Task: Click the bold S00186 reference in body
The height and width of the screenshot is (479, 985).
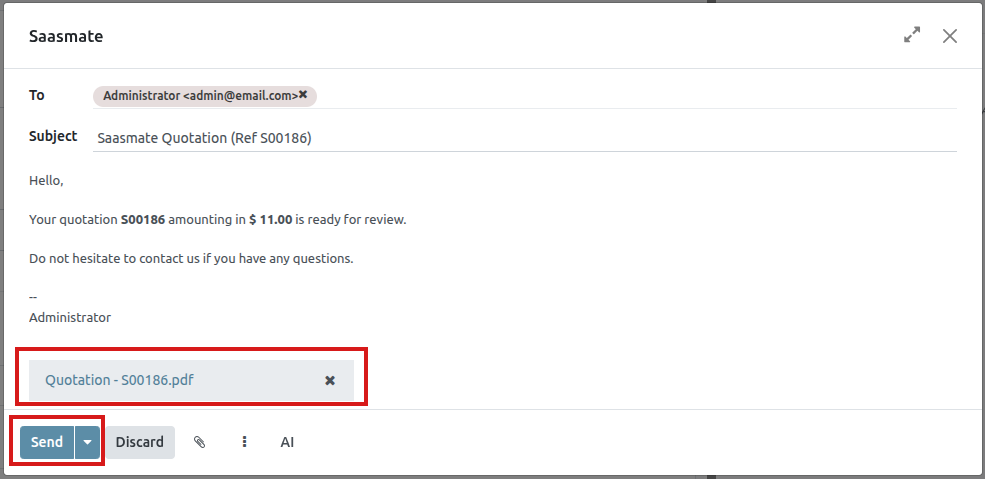Action: [142, 219]
